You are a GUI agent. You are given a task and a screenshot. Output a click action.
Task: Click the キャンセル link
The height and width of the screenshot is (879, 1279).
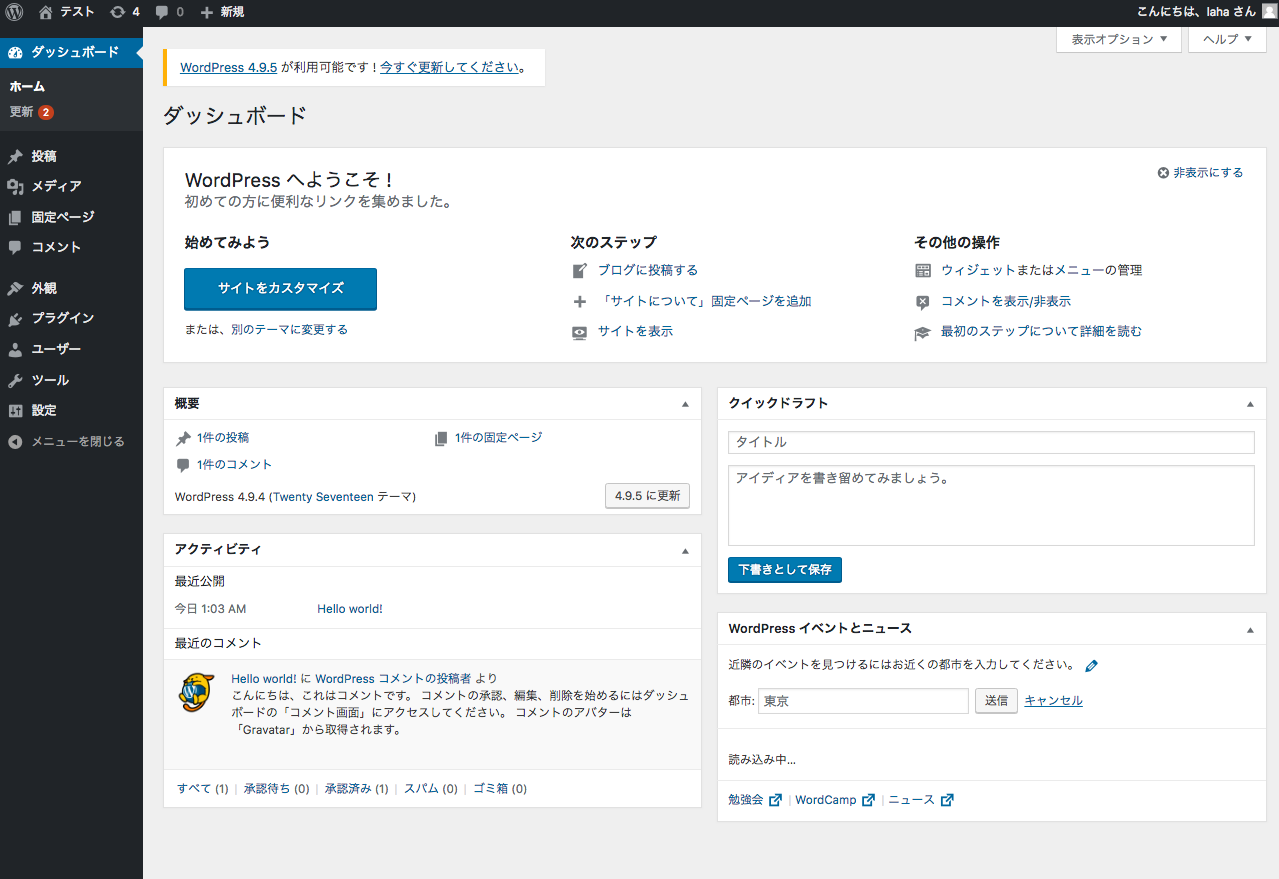pos(1053,701)
